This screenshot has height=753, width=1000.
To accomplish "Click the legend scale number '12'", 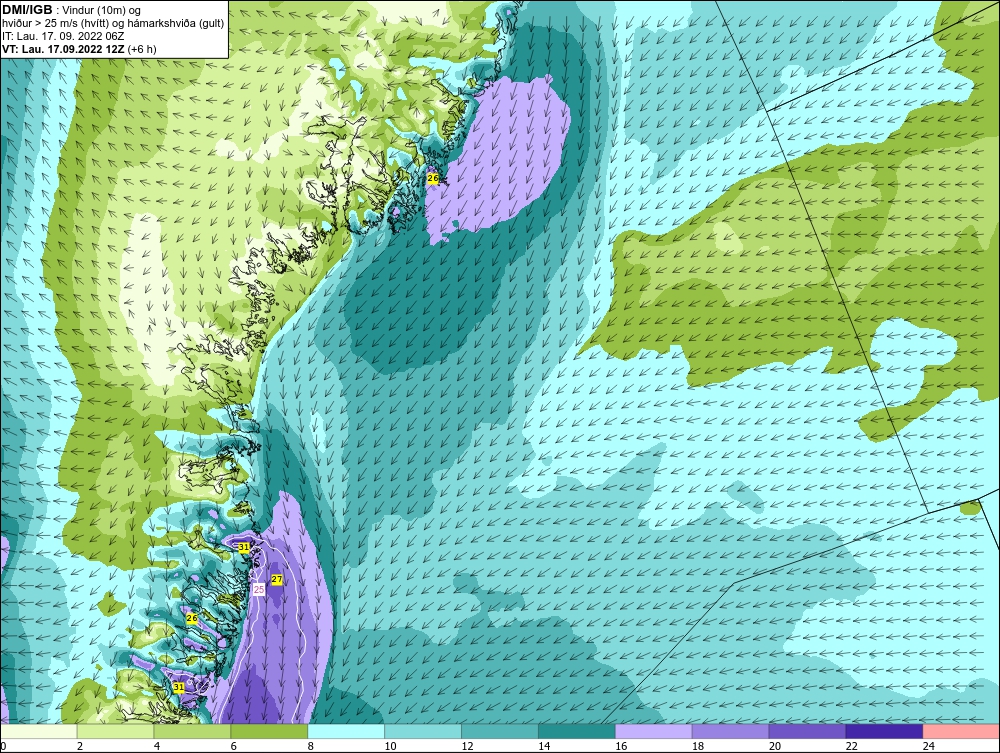I will 467,746.
